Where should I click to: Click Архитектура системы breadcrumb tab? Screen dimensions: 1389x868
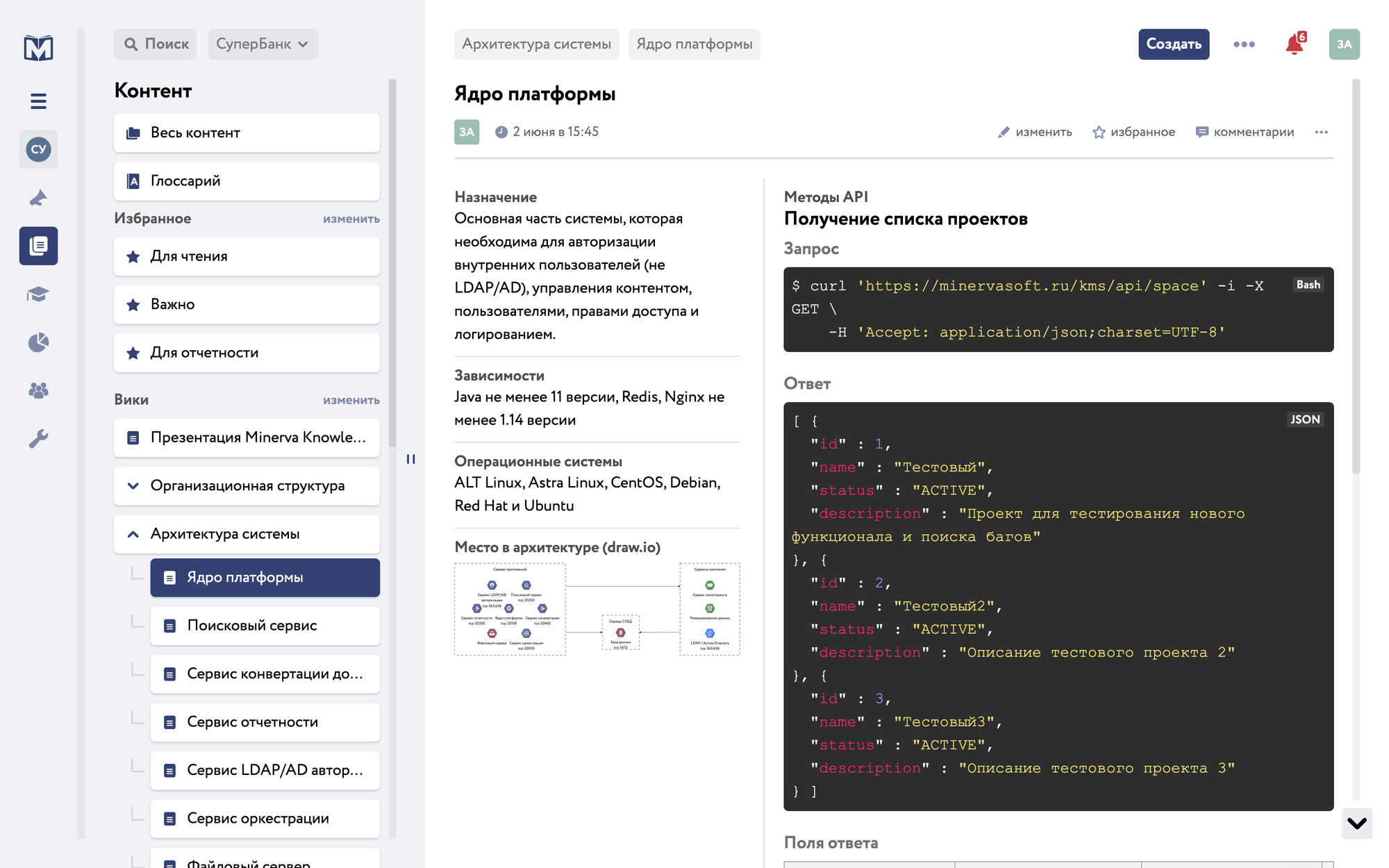pyautogui.click(x=536, y=44)
